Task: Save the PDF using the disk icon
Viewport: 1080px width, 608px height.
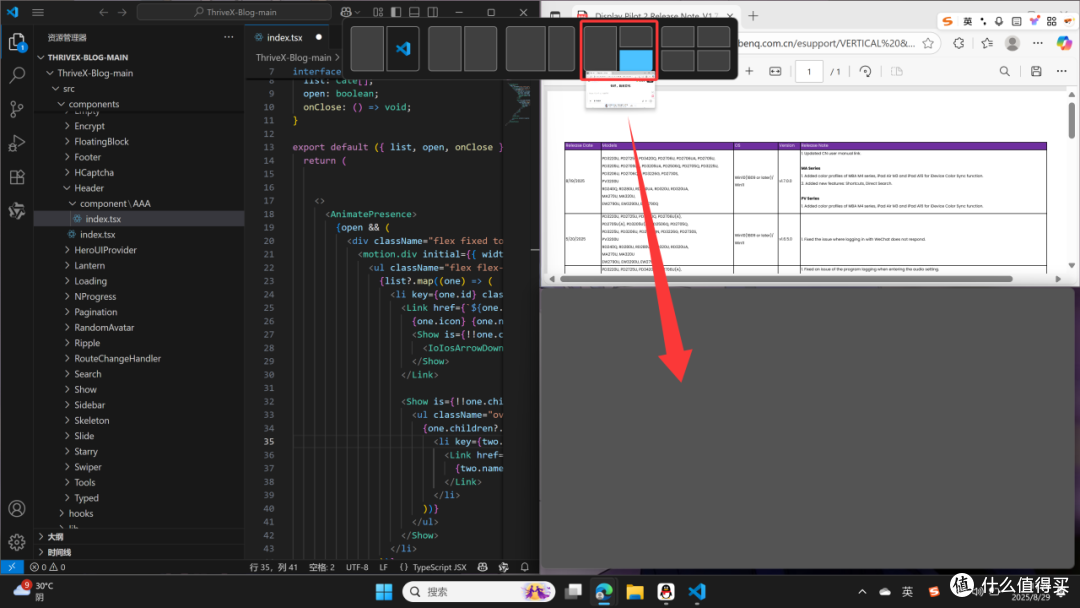Action: [x=1036, y=71]
